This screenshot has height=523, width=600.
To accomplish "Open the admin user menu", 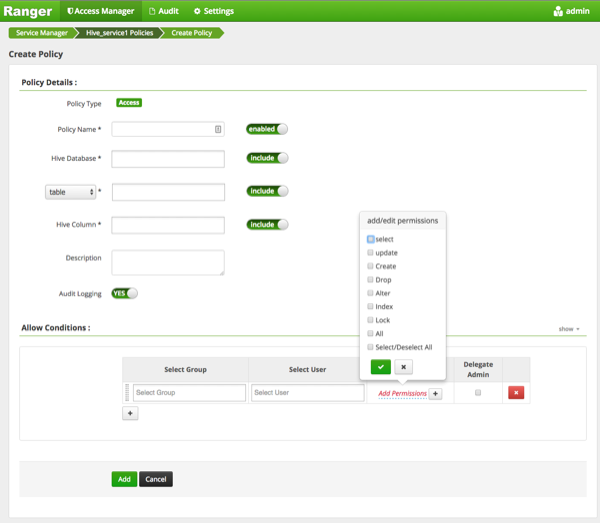I will click(x=570, y=11).
